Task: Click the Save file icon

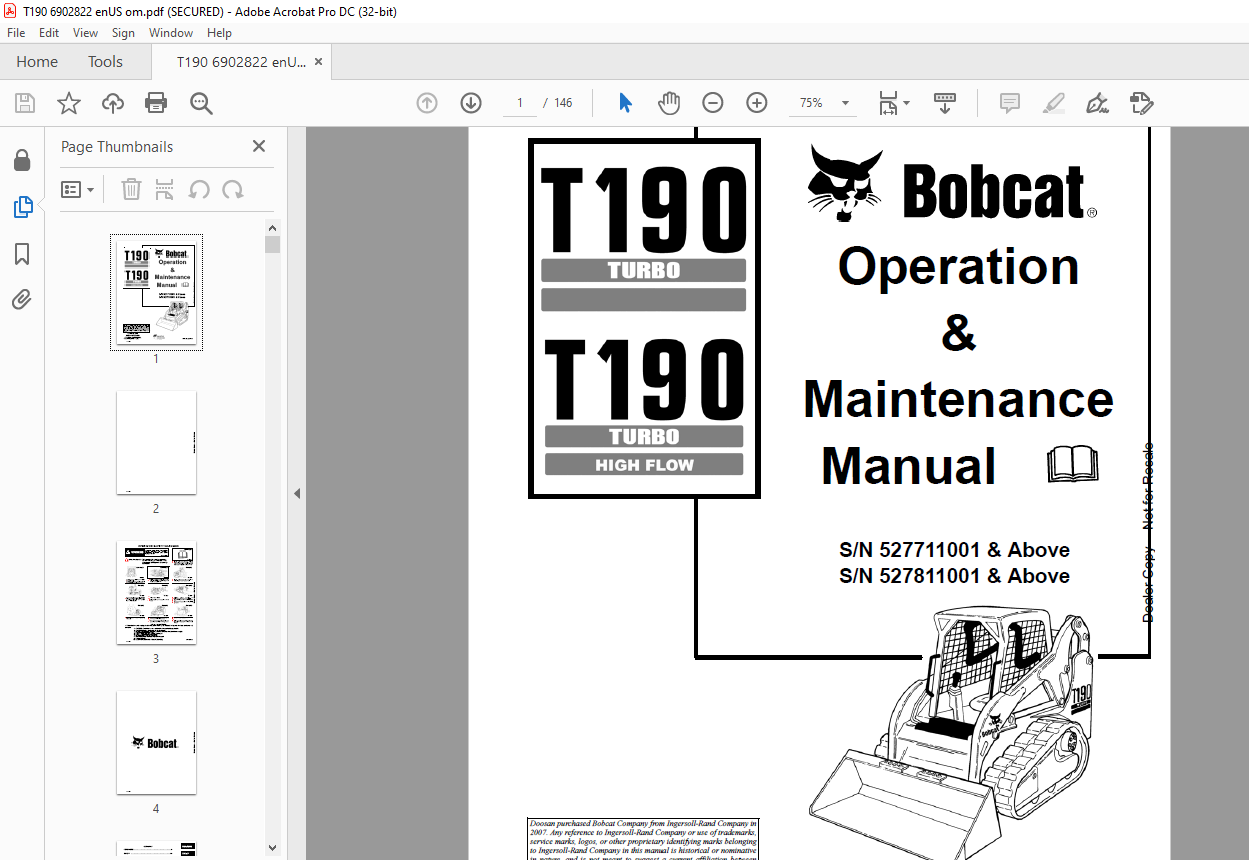Action: [x=25, y=103]
